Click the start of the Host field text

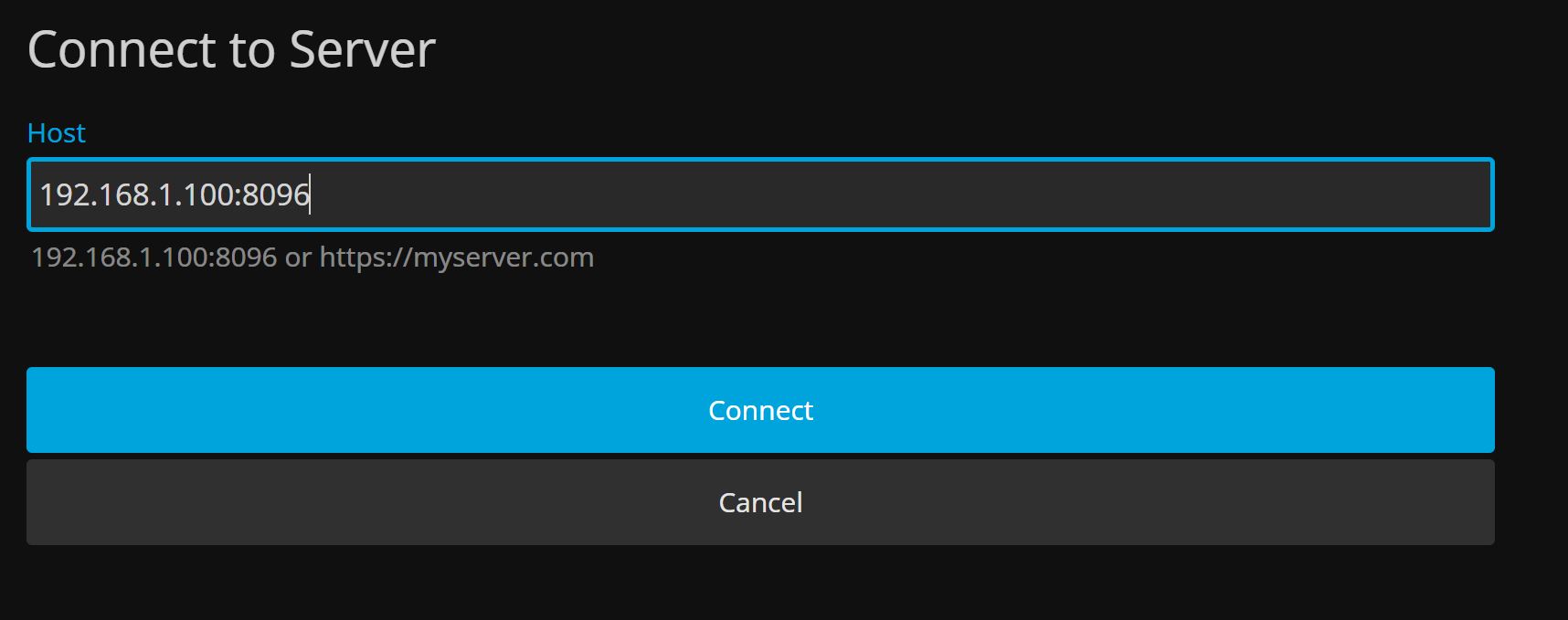[x=42, y=194]
